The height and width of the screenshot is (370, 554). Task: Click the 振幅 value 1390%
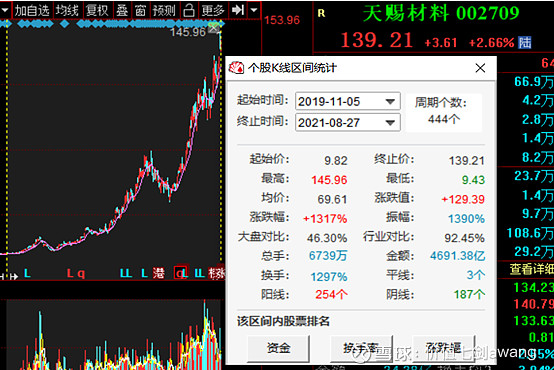[x=466, y=219]
